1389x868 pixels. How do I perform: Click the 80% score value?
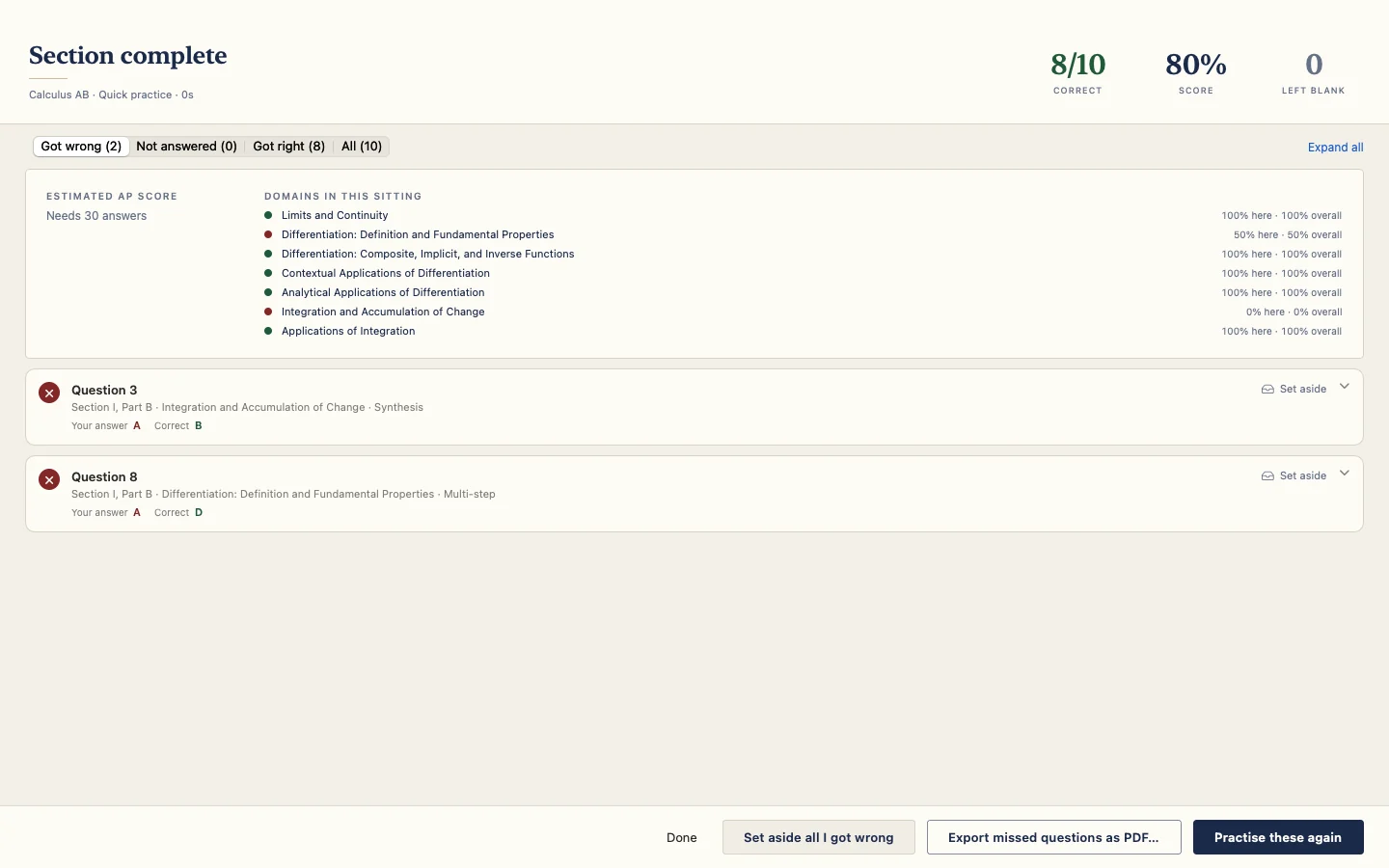[1196, 65]
